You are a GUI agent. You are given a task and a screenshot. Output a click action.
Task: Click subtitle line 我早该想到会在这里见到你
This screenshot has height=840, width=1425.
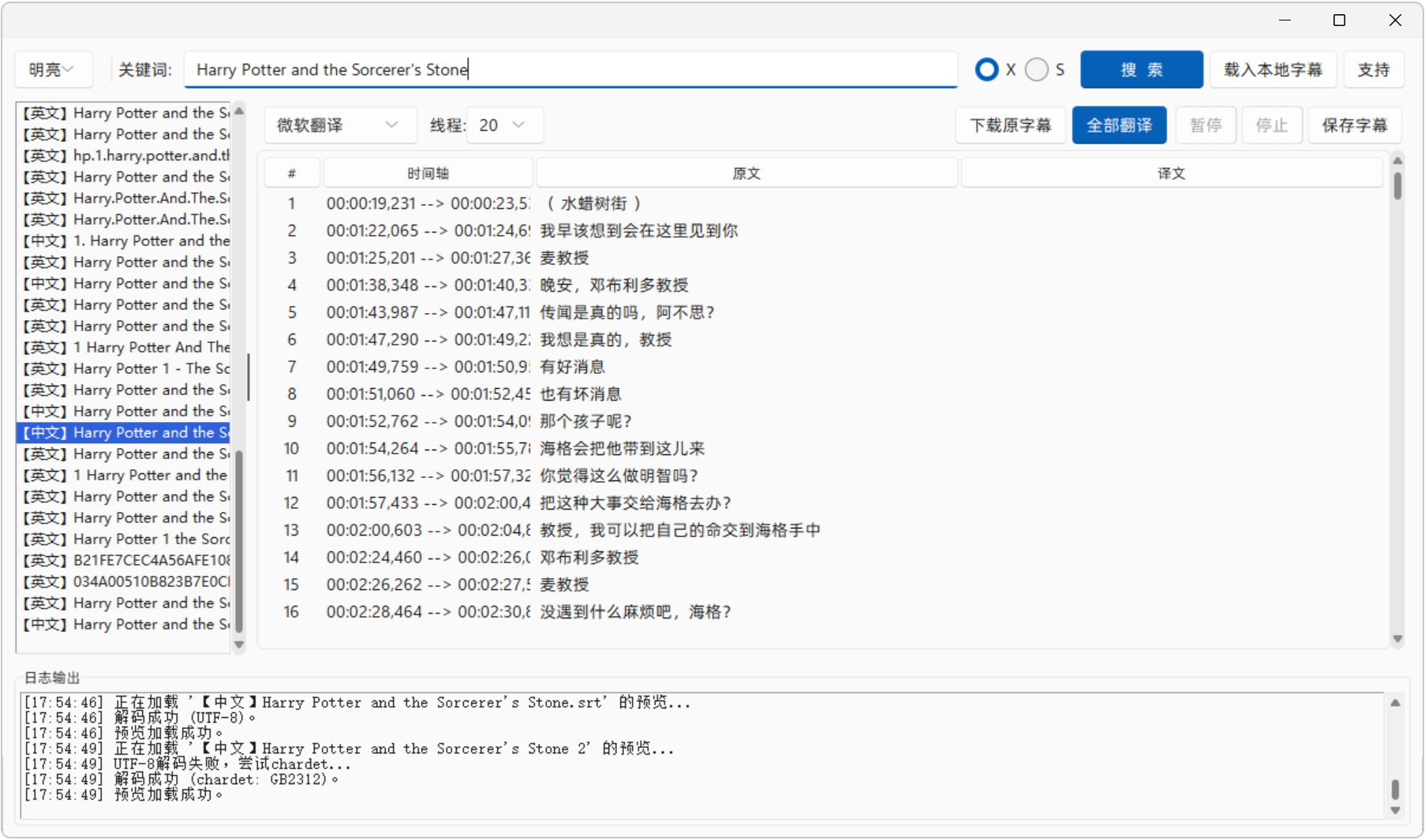point(638,230)
